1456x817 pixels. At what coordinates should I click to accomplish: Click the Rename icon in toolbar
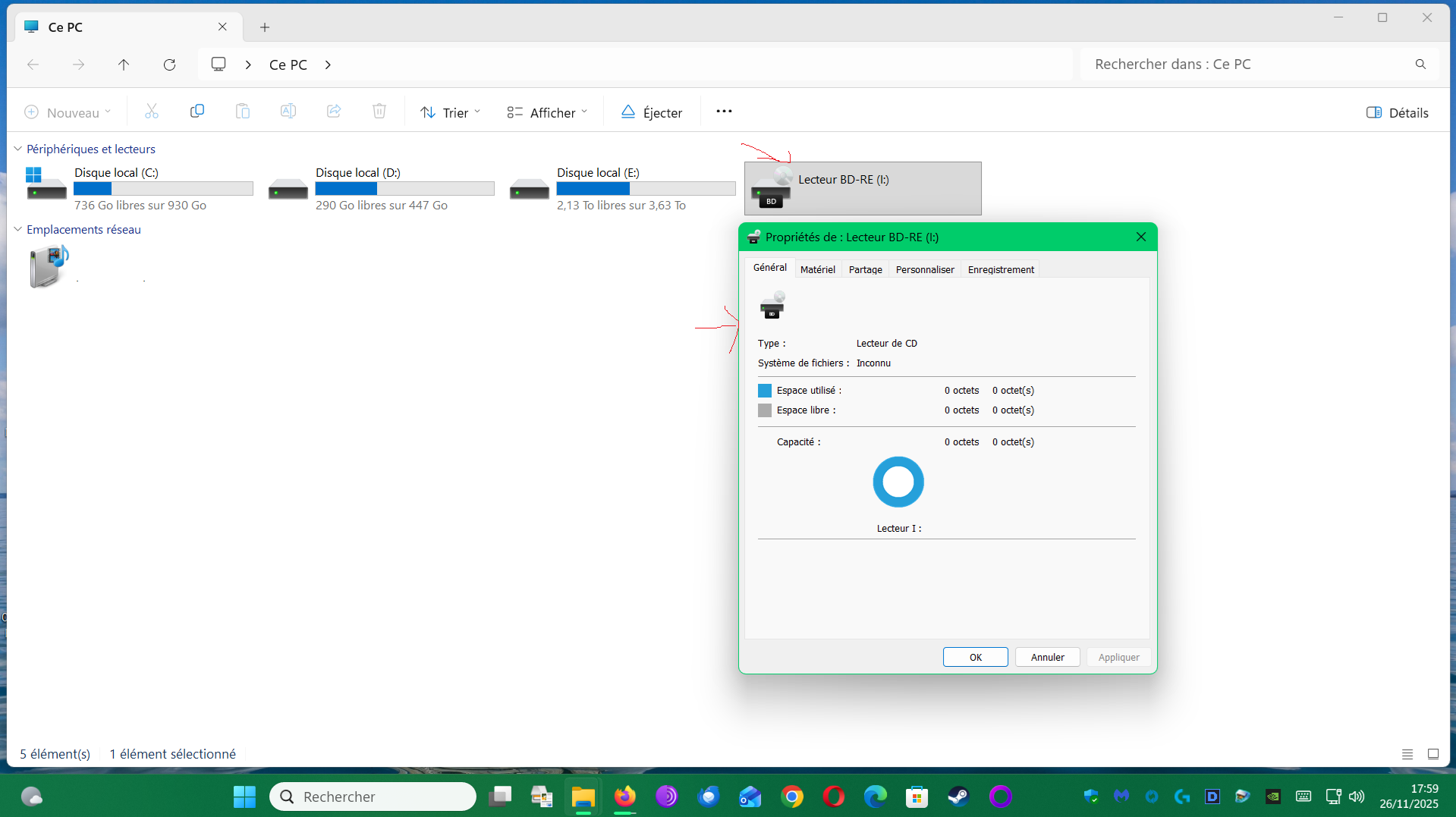288,112
